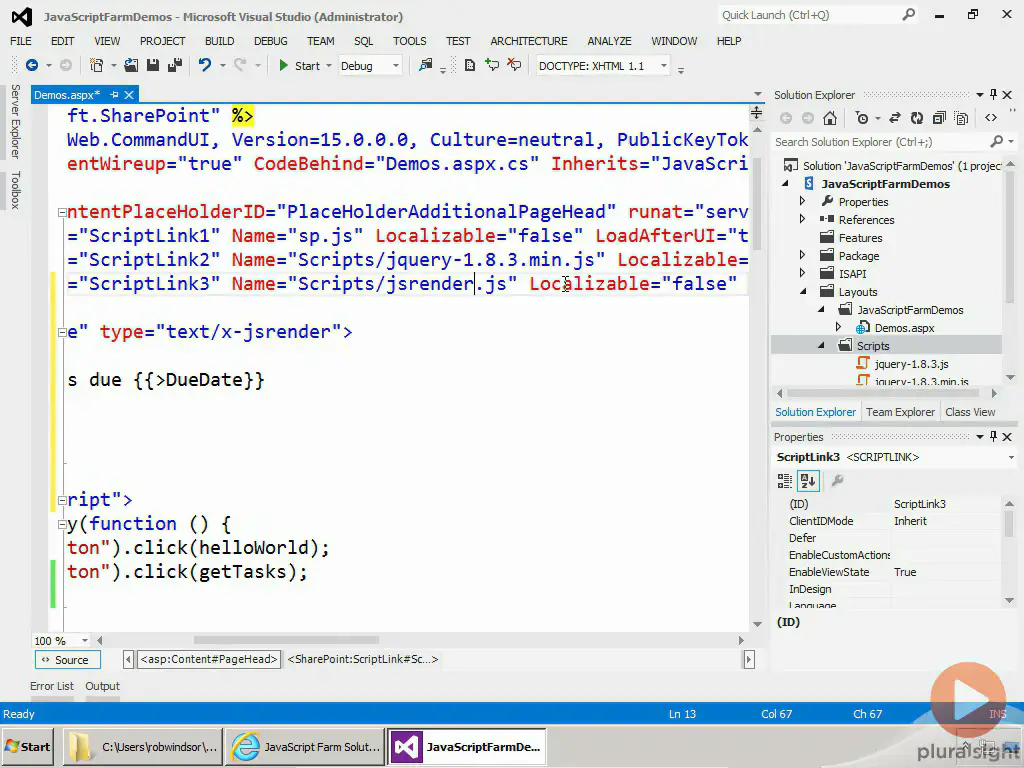Click Solution Explorer Refresh icon
Screen dimensions: 1024x768
click(917, 118)
